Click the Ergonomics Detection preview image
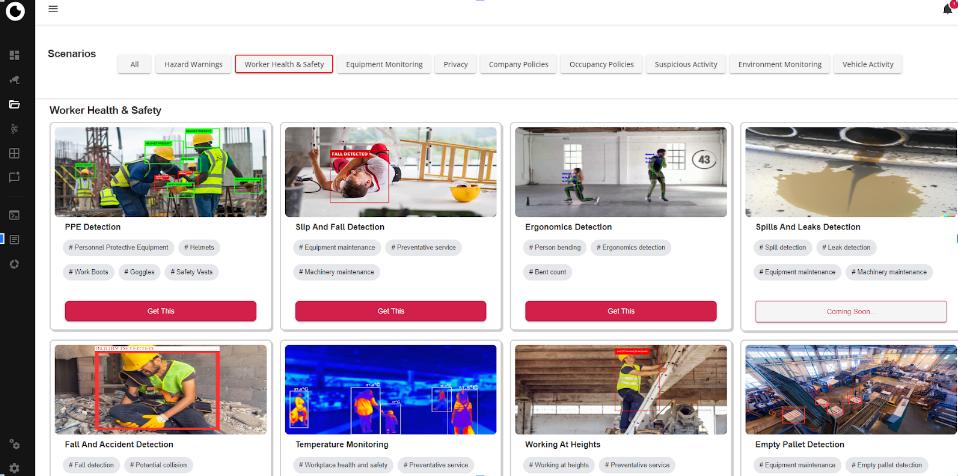Screen dimensions: 958x476 coord(620,171)
